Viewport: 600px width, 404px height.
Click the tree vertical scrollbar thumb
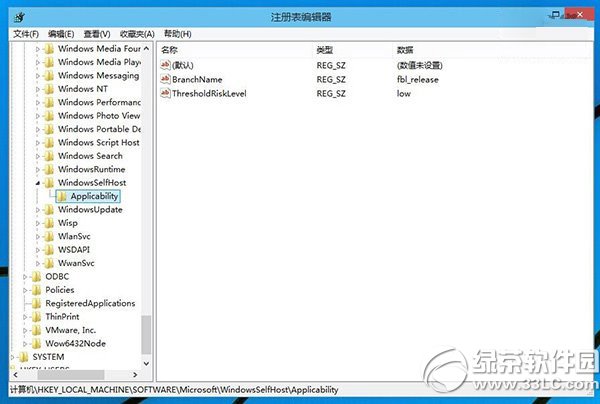146,335
